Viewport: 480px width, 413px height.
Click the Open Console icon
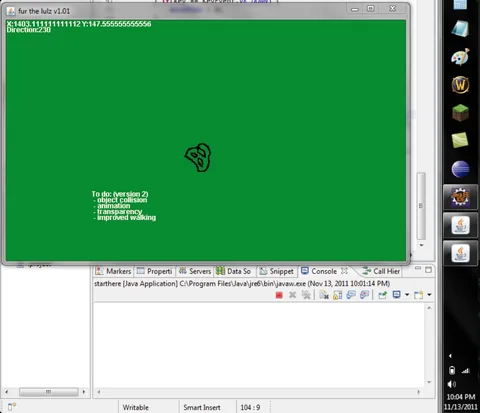point(418,295)
